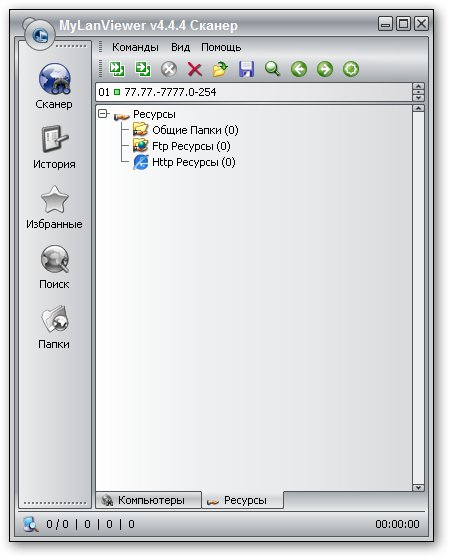This screenshot has height=557, width=449.
Task: Click the tree scrollbar down arrow
Action: point(418,487)
